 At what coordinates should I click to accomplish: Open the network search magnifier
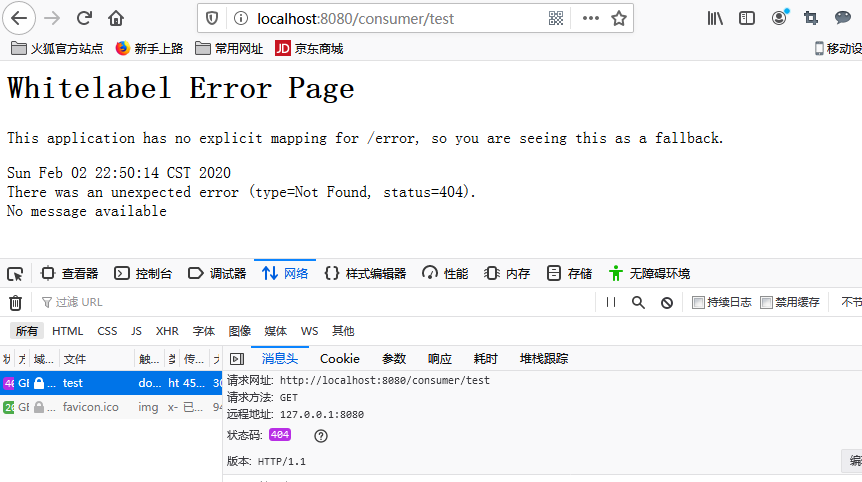638,302
